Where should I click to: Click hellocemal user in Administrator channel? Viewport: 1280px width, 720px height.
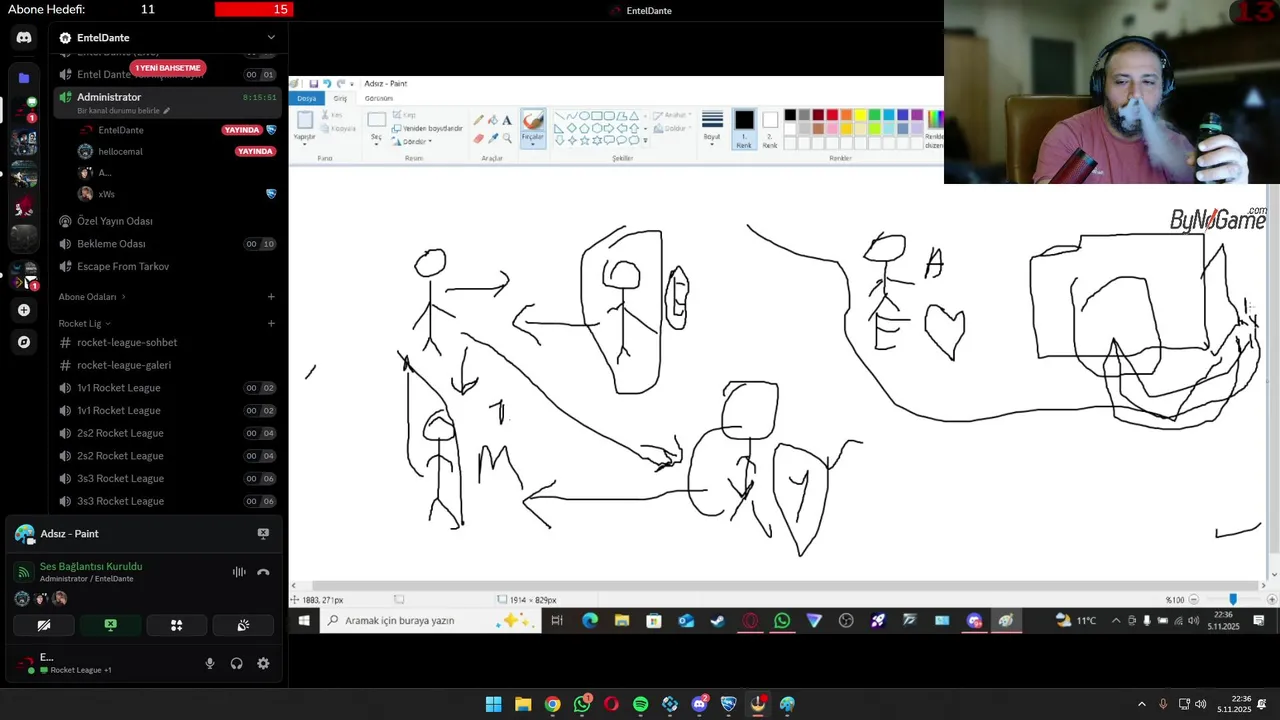point(120,152)
